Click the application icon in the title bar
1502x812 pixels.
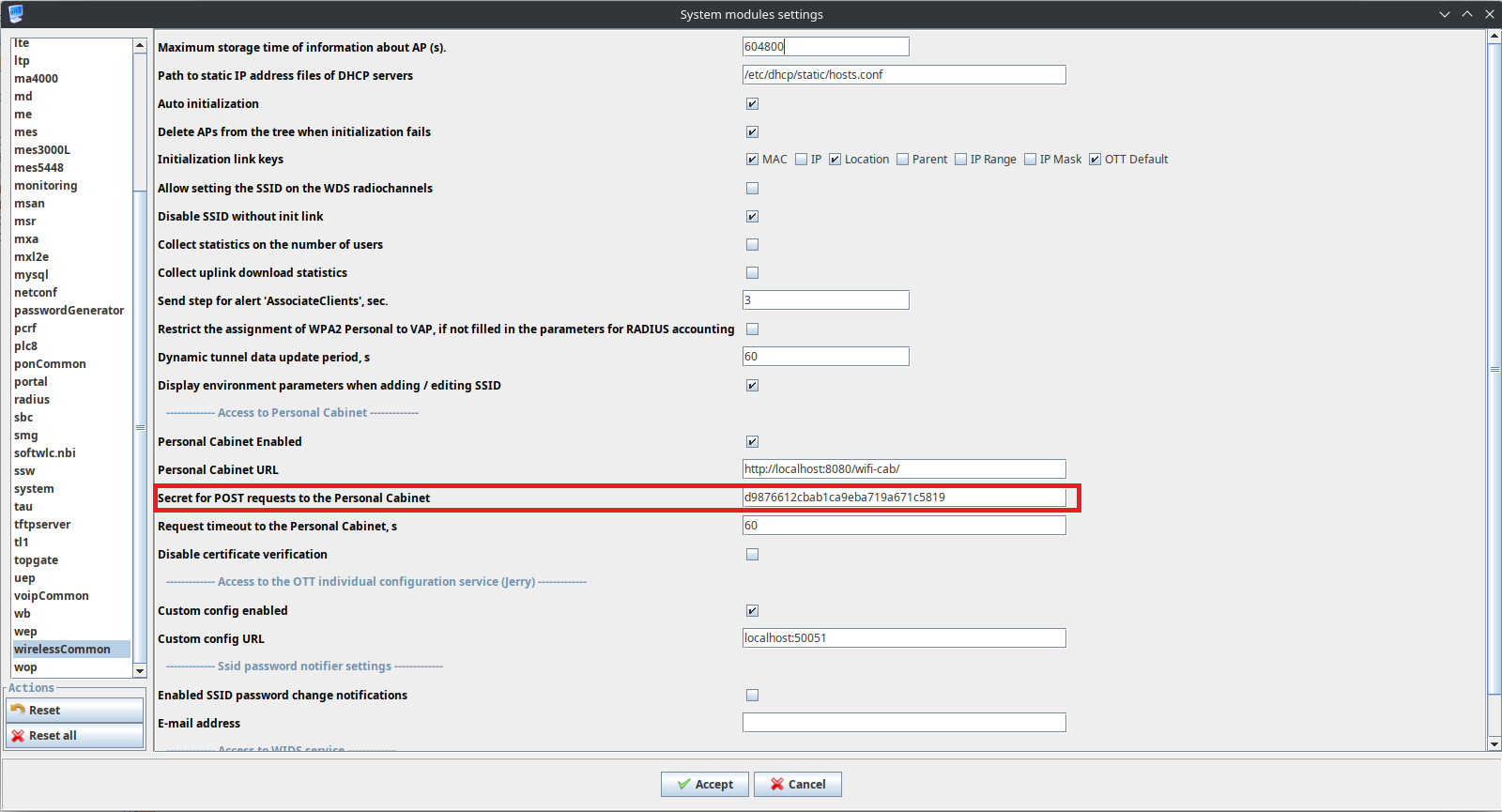tap(15, 13)
